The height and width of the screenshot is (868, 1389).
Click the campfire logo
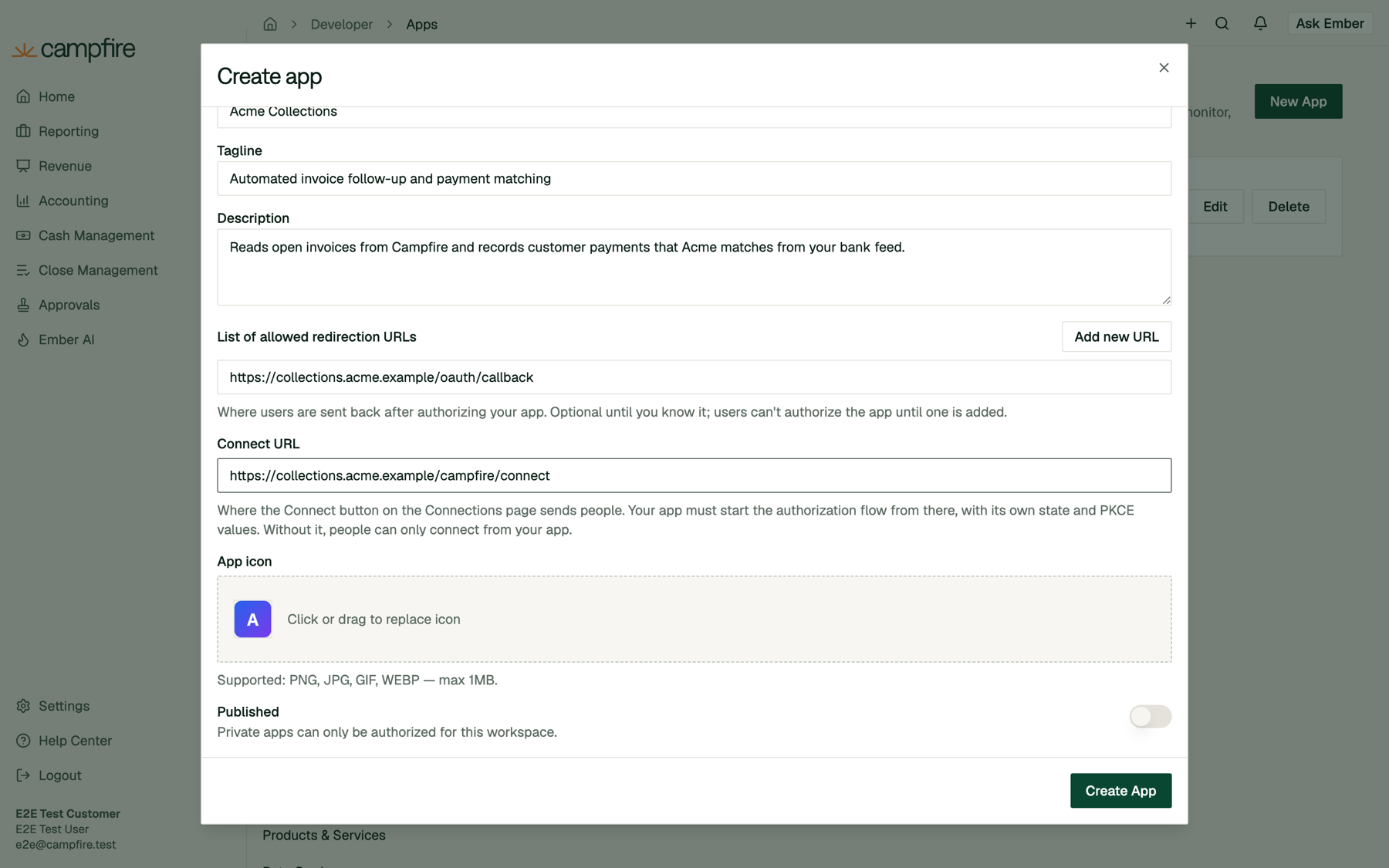(x=74, y=49)
